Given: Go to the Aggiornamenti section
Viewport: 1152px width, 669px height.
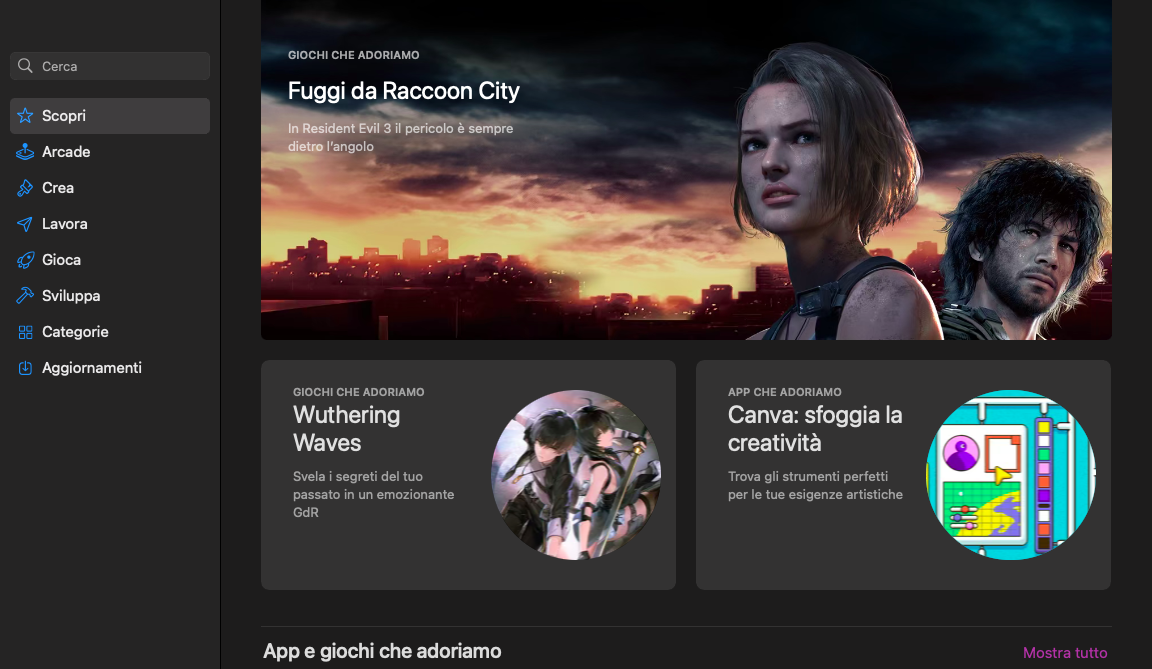Looking at the screenshot, I should coord(110,368).
